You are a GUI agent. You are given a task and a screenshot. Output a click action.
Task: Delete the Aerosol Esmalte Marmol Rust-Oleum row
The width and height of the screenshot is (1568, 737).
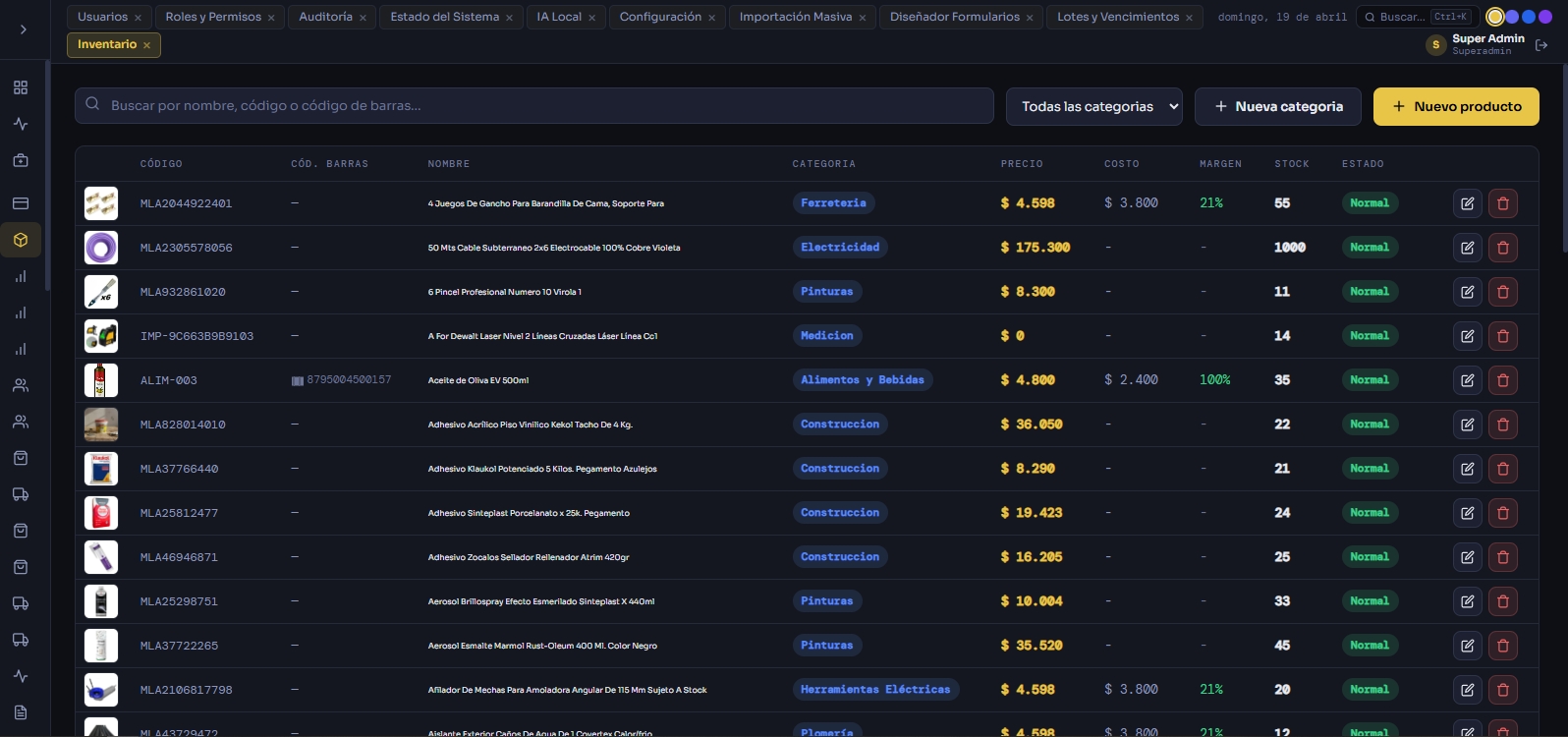[x=1502, y=646]
